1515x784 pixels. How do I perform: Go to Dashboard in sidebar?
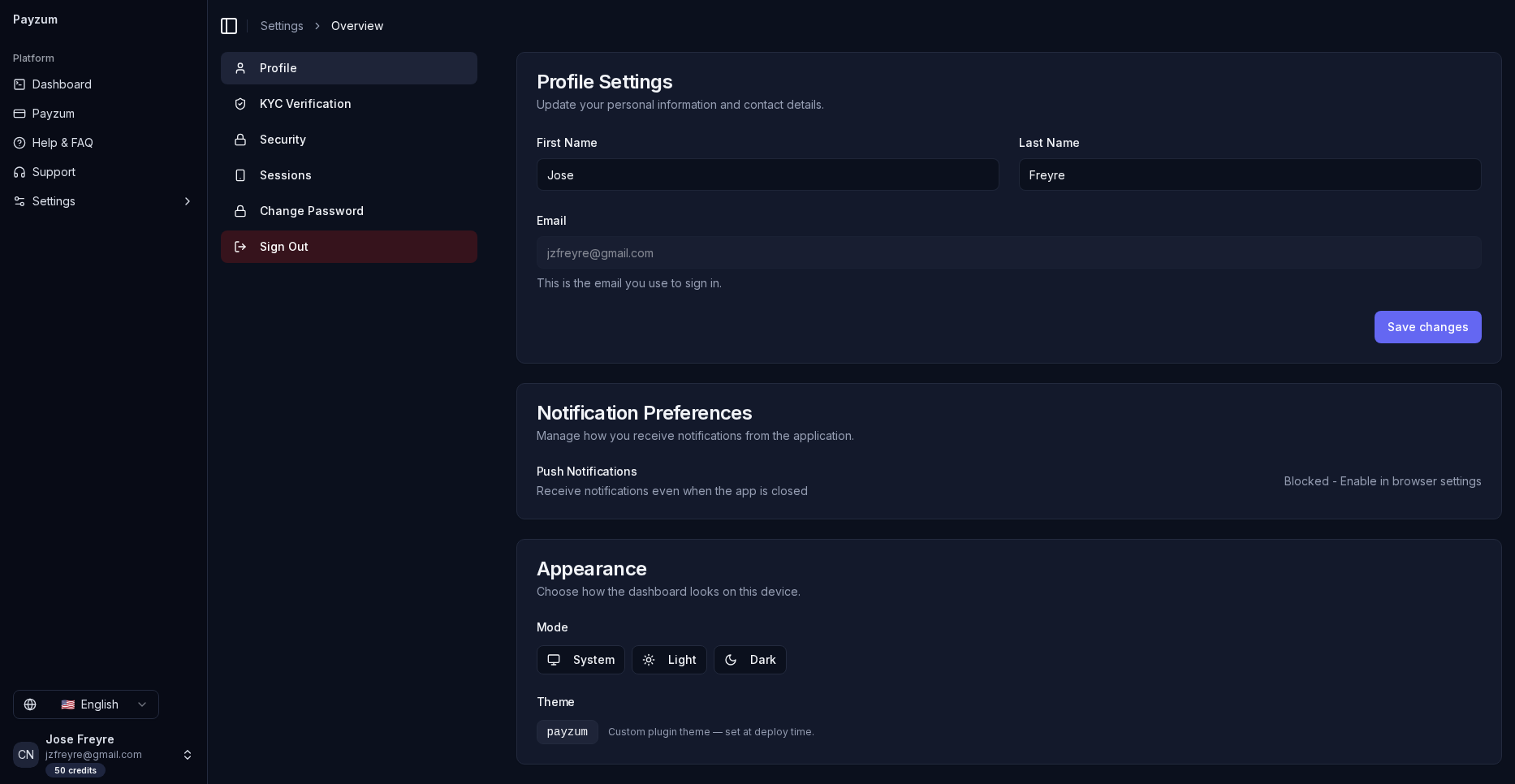103,84
